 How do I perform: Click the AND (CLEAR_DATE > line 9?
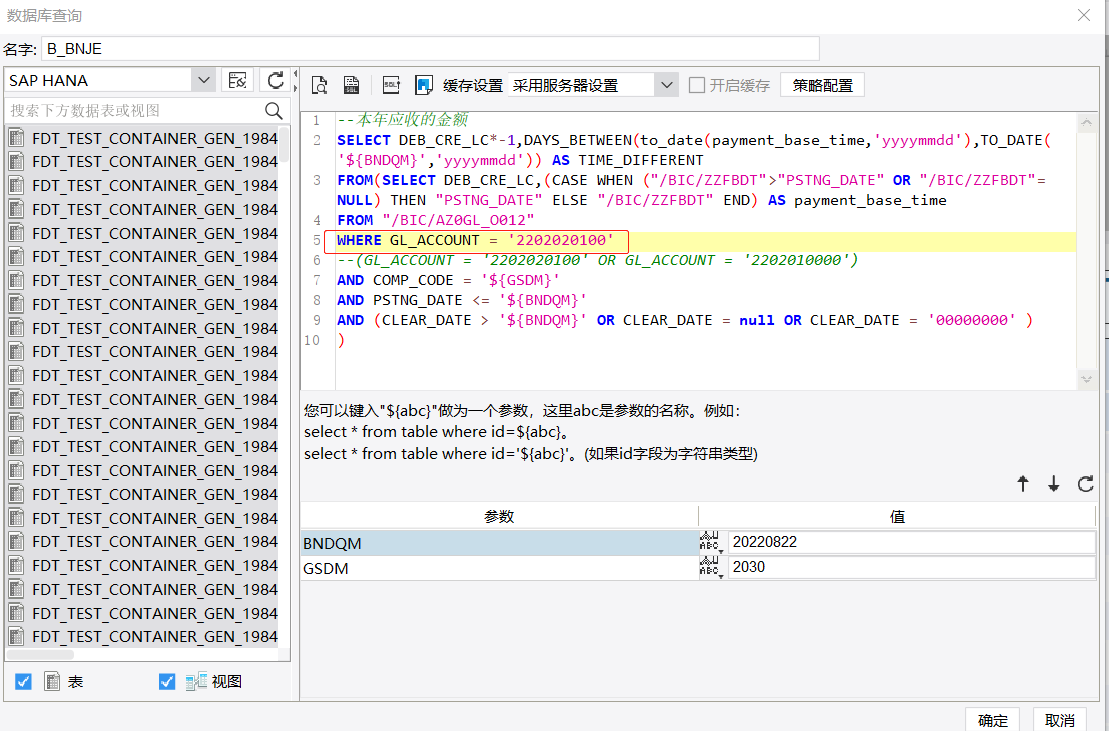tap(685, 320)
